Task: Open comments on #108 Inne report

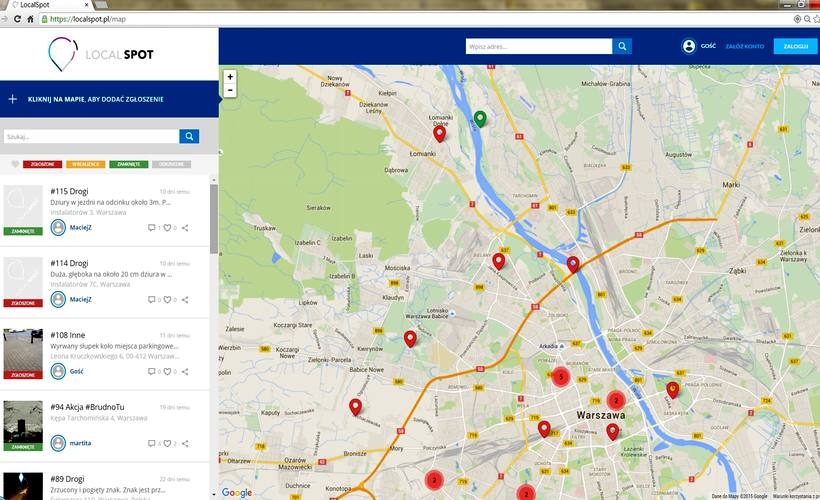Action: [151, 371]
